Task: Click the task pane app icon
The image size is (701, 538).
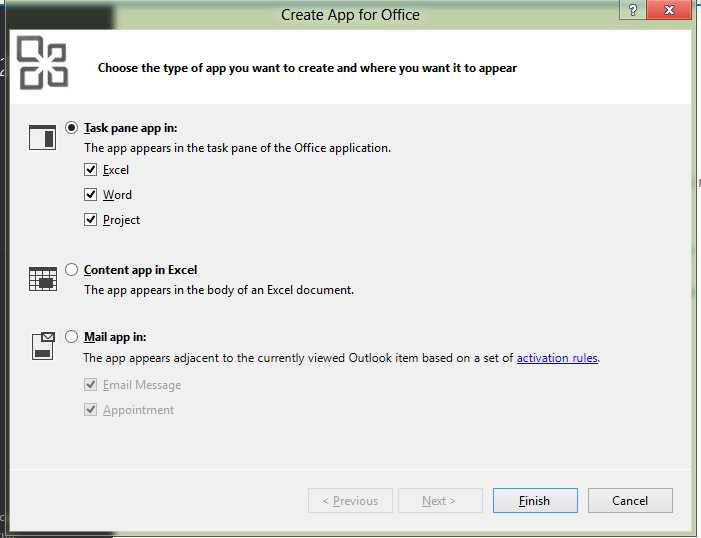Action: click(42, 137)
